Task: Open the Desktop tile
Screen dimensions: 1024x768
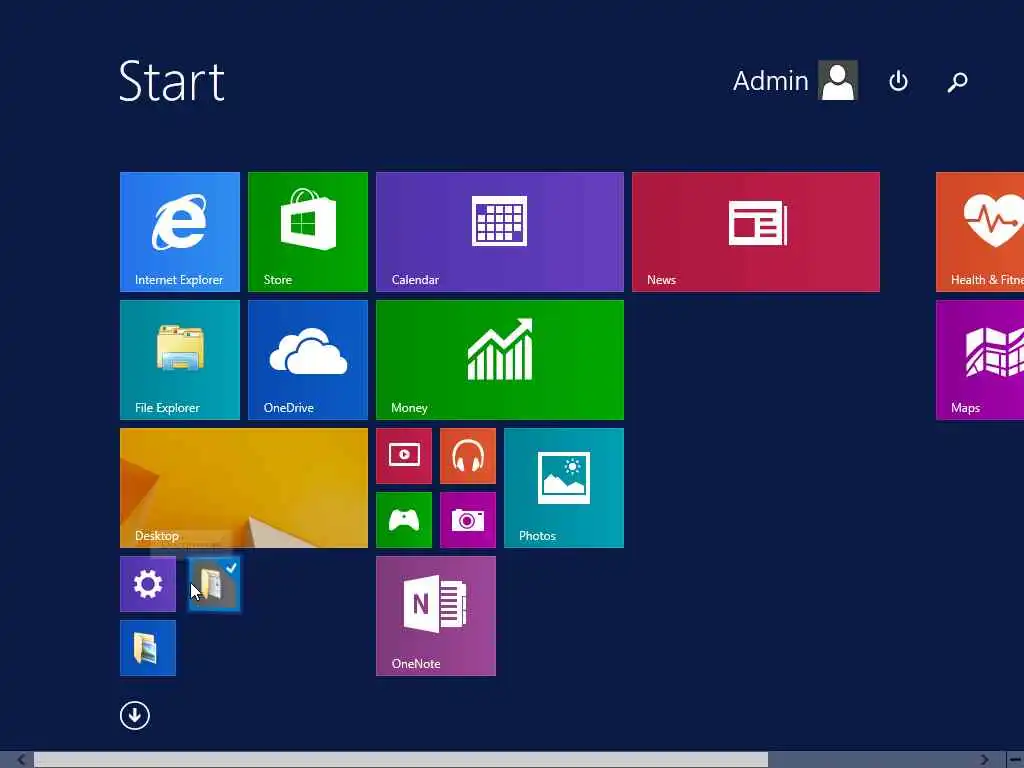Action: click(244, 488)
